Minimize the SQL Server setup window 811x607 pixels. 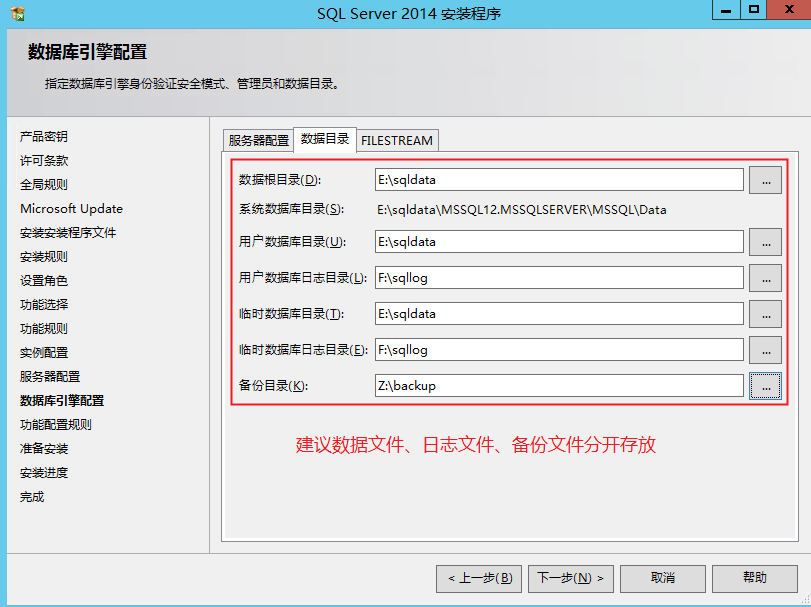click(726, 10)
